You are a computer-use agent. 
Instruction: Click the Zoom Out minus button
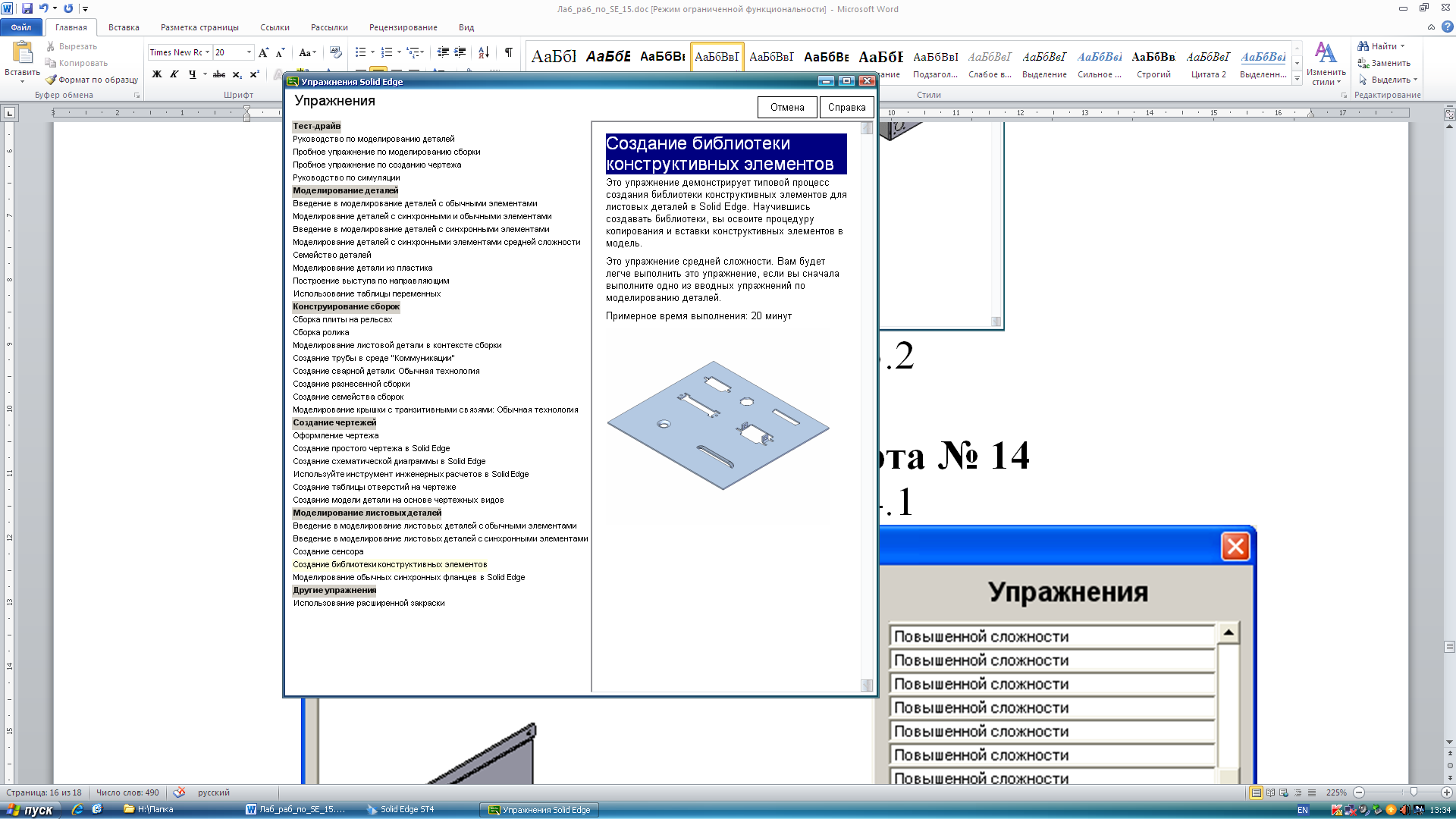[x=1359, y=792]
